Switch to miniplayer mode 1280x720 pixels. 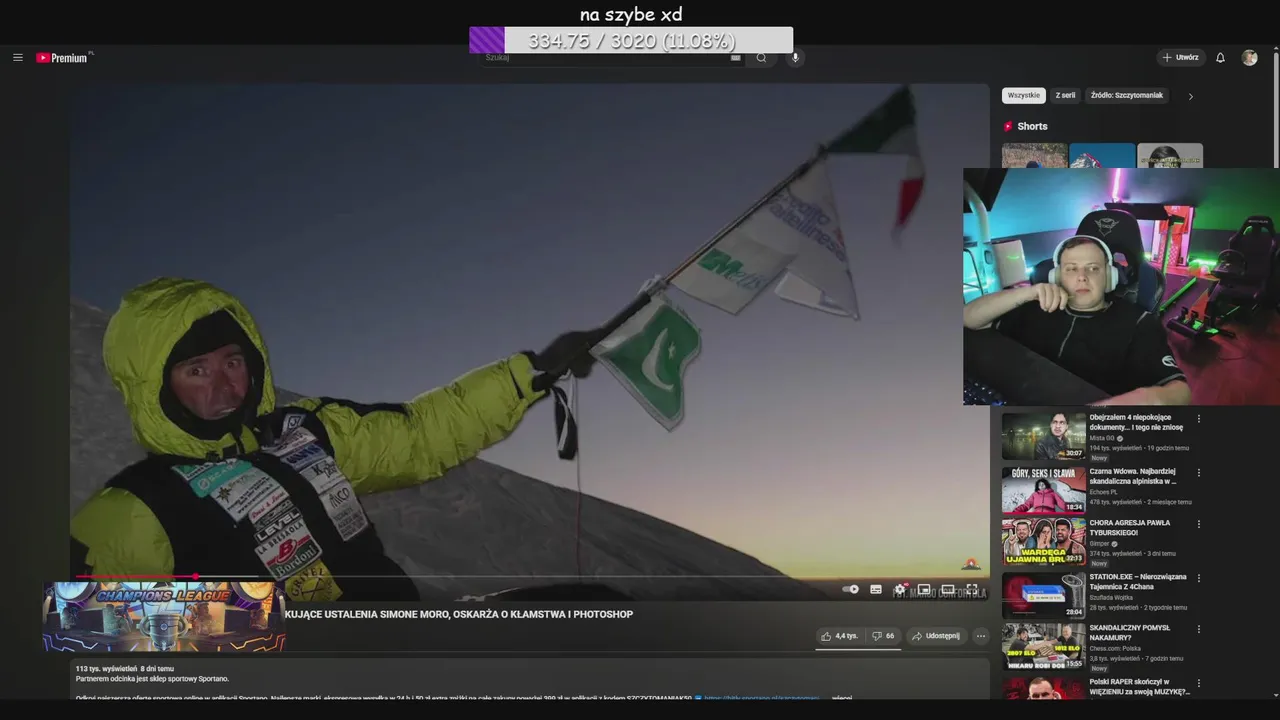coord(924,589)
